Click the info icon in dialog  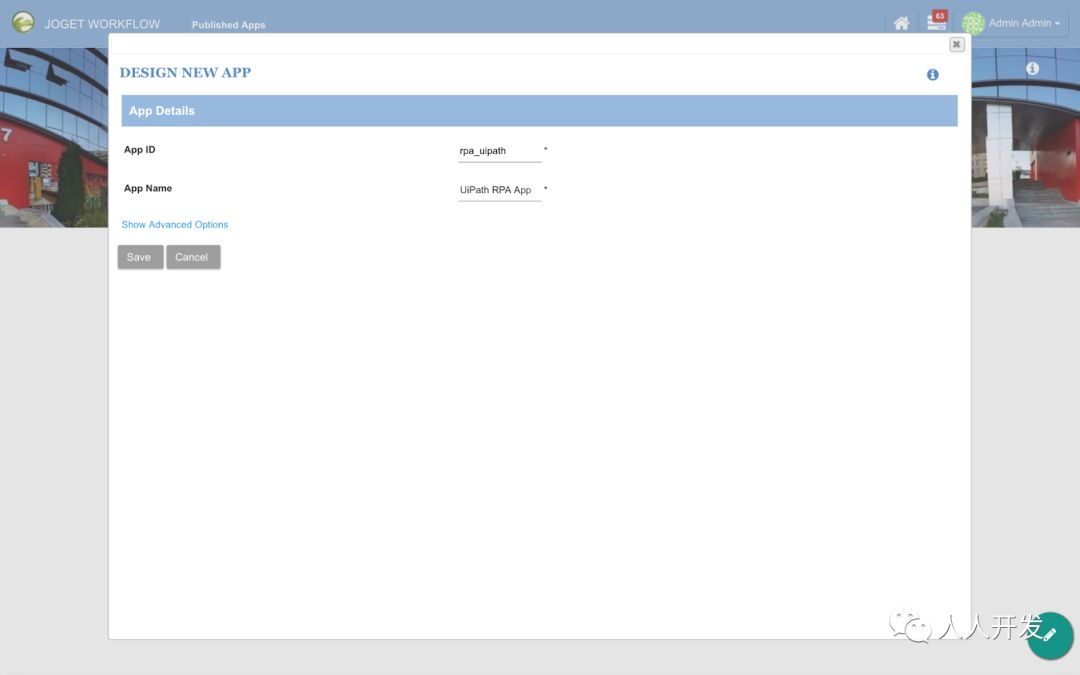click(x=932, y=74)
